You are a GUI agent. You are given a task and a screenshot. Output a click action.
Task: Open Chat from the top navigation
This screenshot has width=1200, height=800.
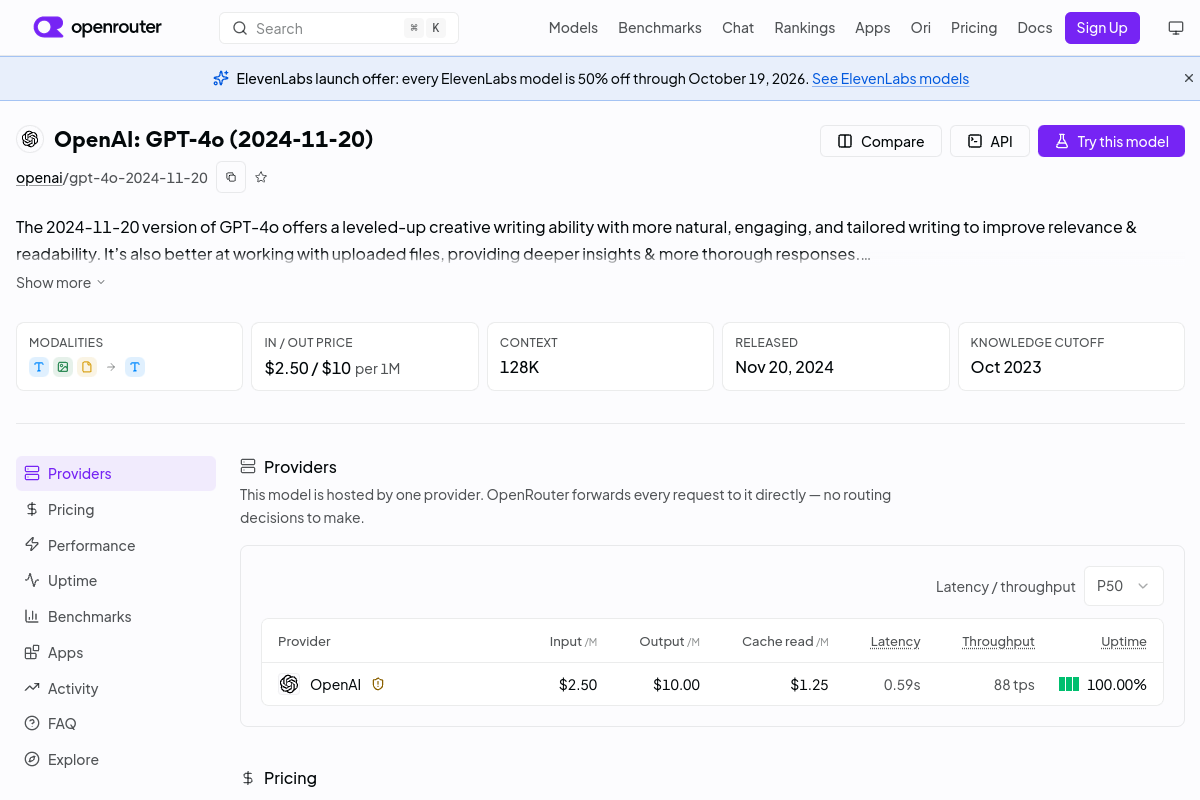[738, 28]
